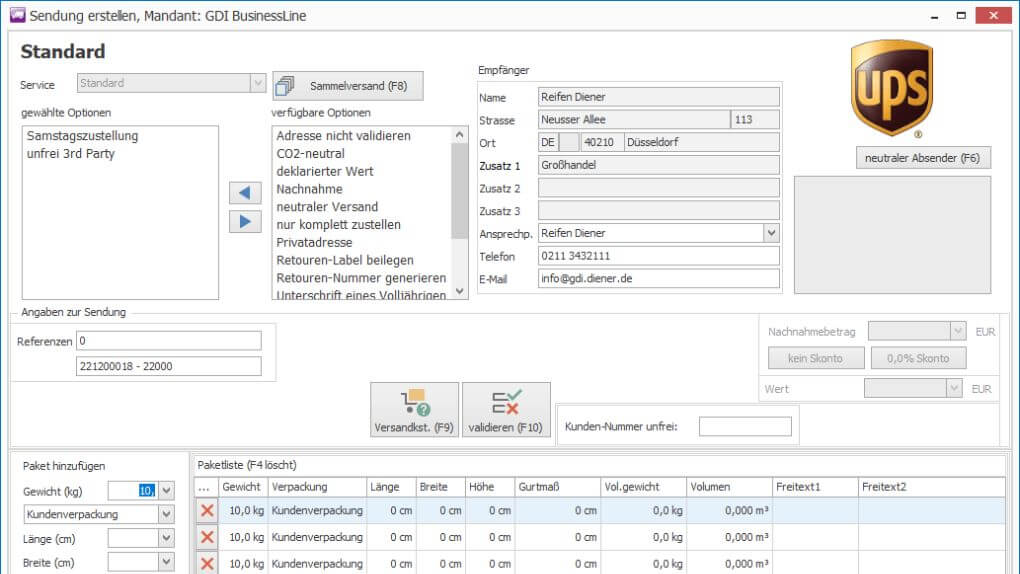Delete the third package row with red X

click(x=207, y=564)
